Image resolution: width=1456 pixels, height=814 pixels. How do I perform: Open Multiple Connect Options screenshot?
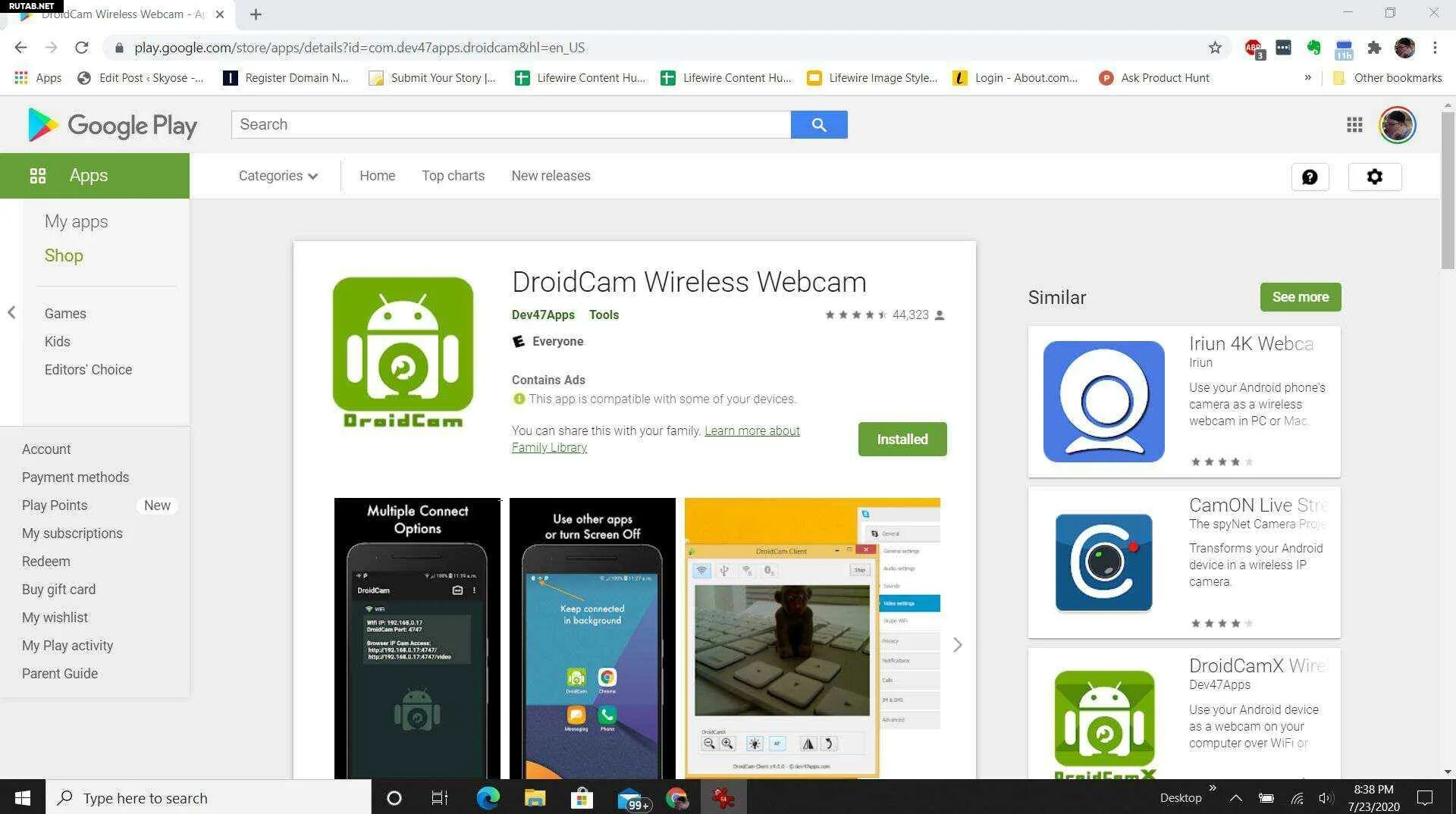(x=417, y=638)
